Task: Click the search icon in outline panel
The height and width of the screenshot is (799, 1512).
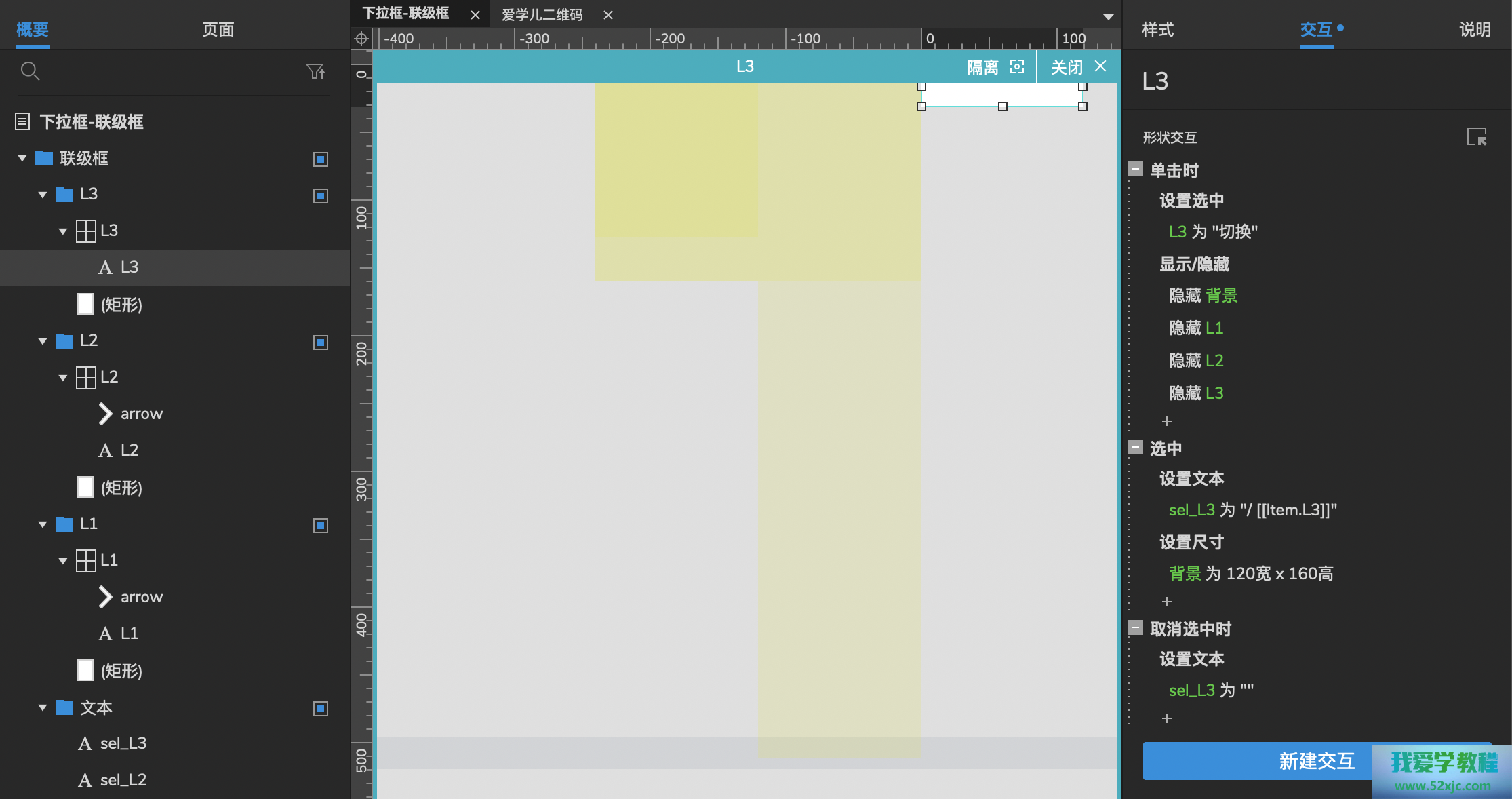Action: [30, 71]
